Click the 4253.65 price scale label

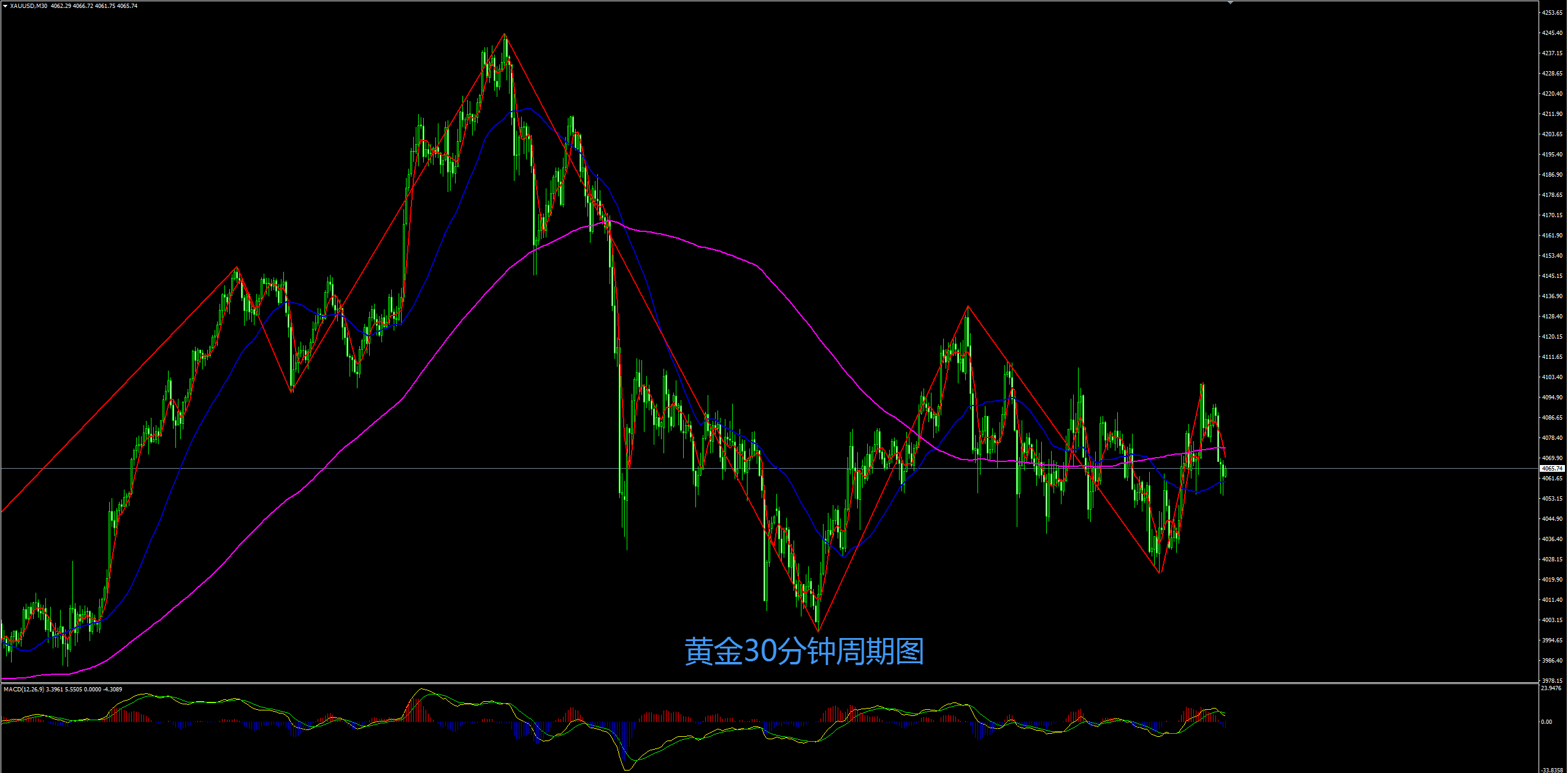pos(1551,12)
